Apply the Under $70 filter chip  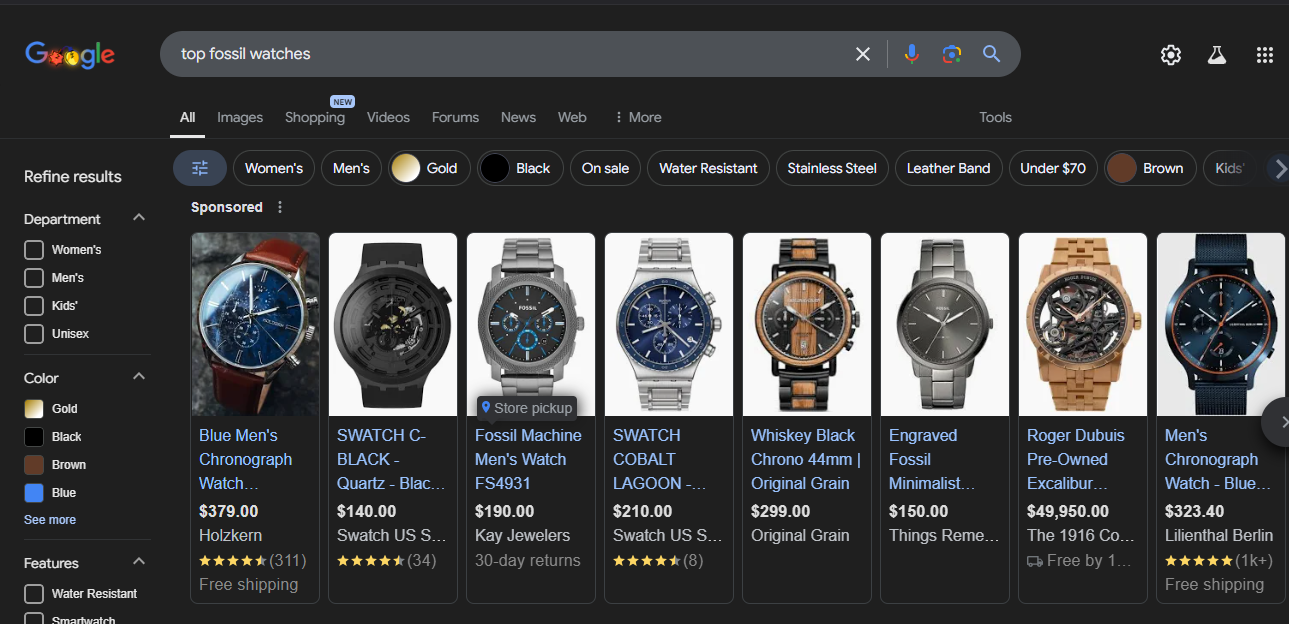point(1053,168)
